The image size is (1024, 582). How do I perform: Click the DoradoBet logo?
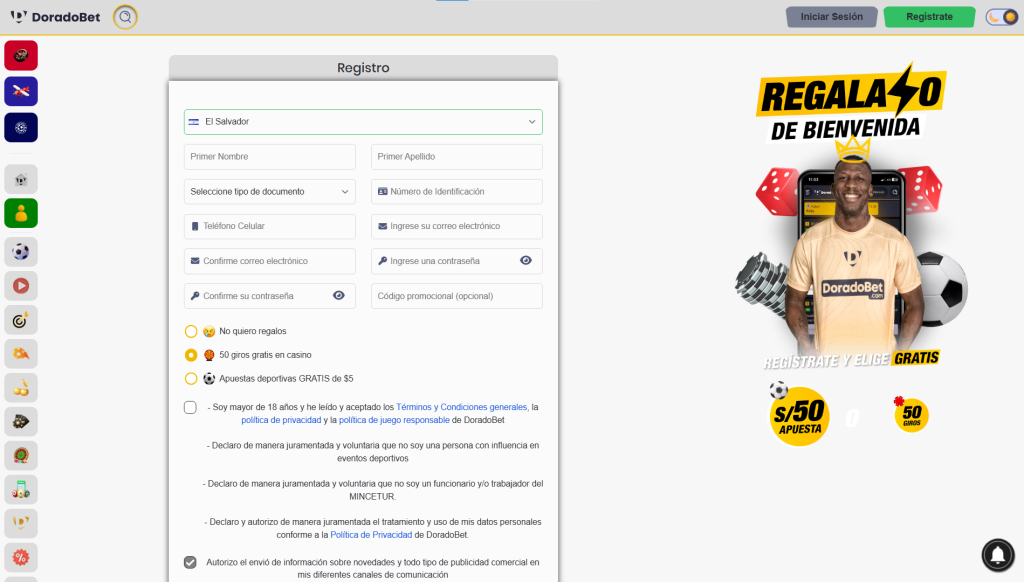click(56, 17)
